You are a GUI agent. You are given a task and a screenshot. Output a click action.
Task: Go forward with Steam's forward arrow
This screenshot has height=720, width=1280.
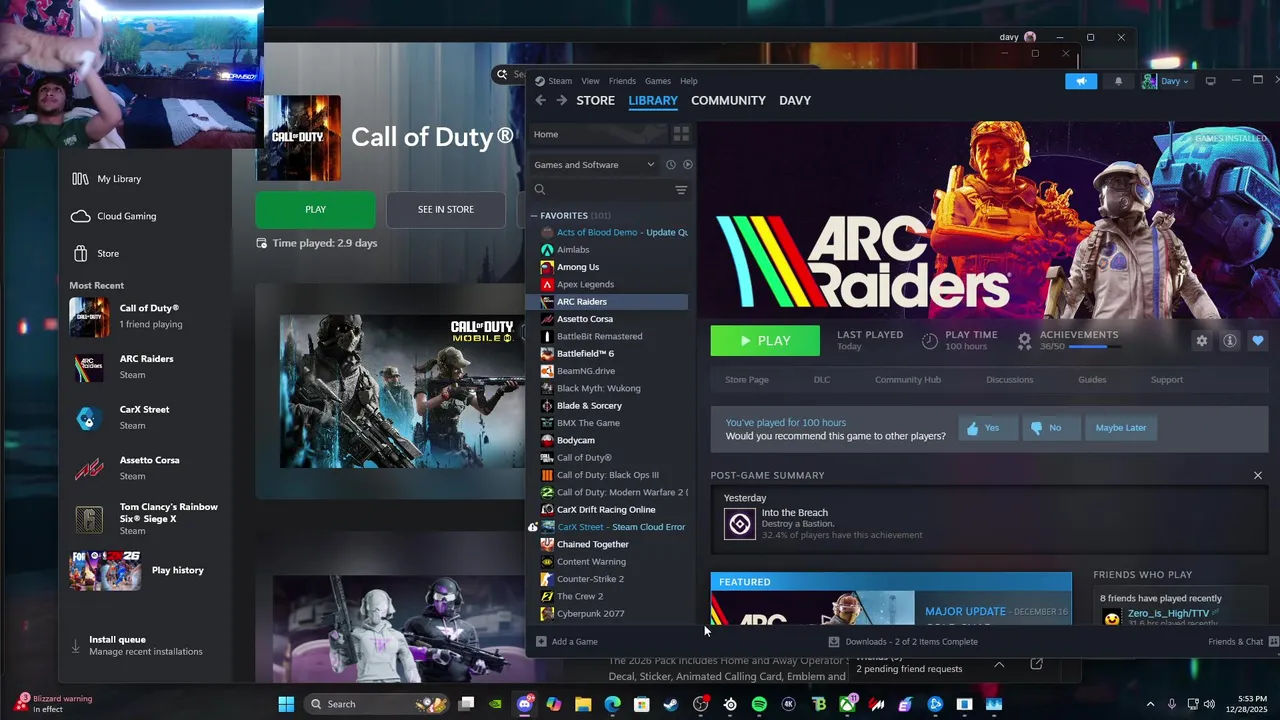(561, 100)
